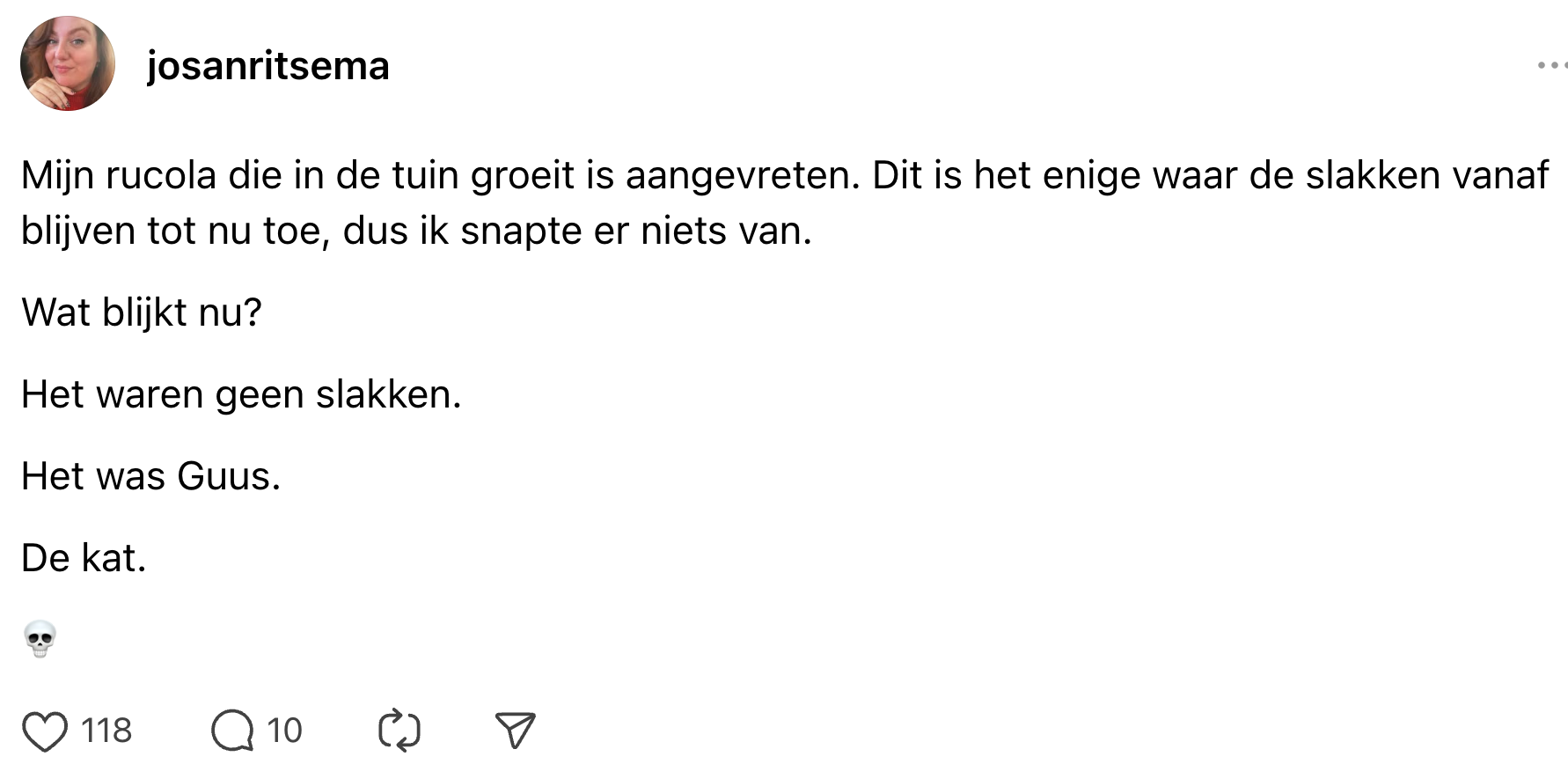Open the three-dot more options menu

[1550, 65]
